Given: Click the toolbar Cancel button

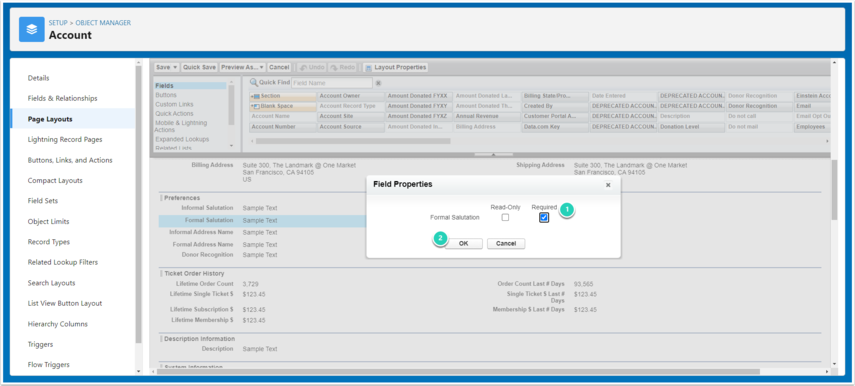Looking at the screenshot, I should [x=279, y=68].
